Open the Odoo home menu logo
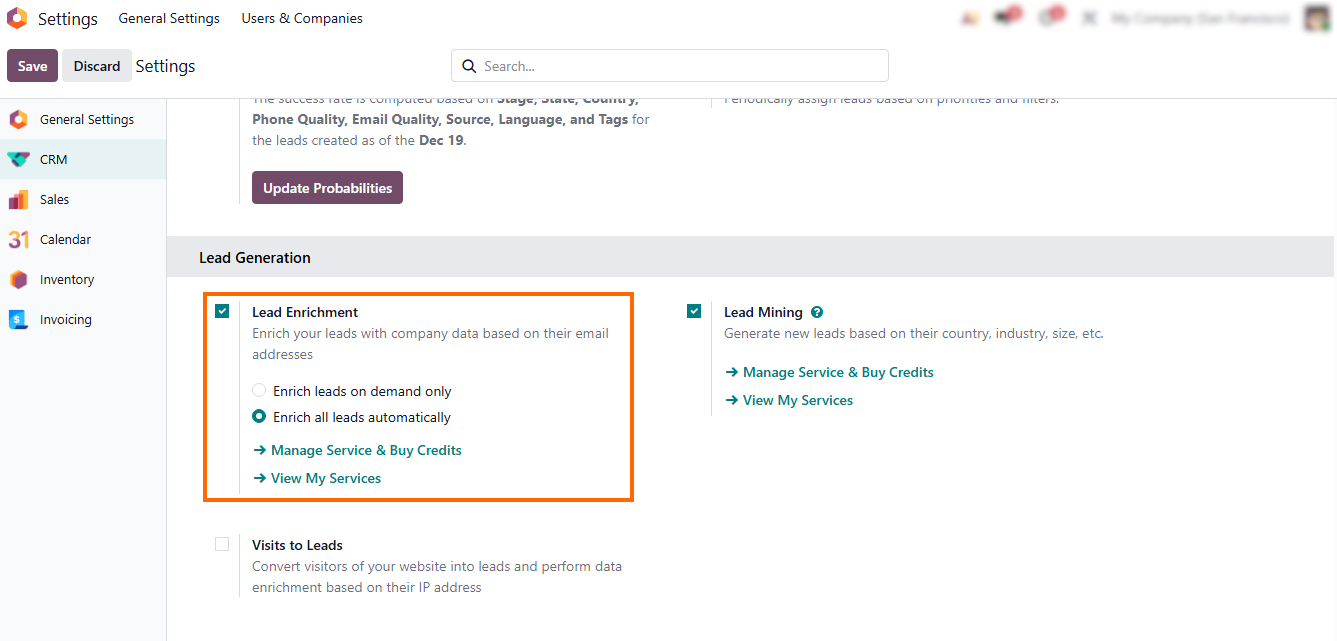The height and width of the screenshot is (641, 1337). [x=17, y=19]
